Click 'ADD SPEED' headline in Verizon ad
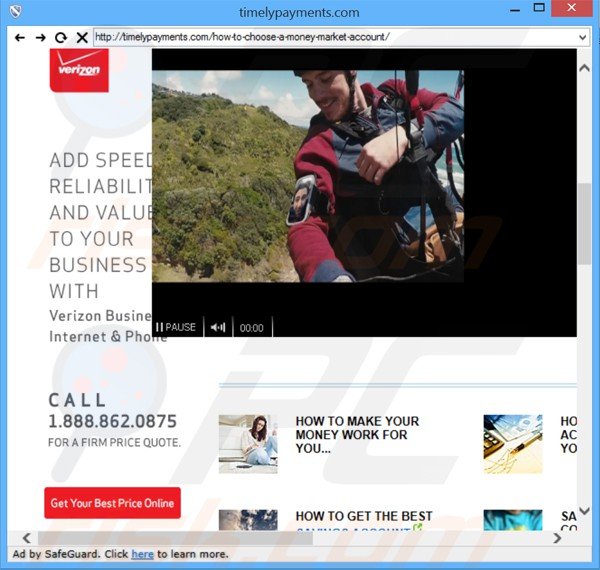600x570 pixels. point(101,160)
